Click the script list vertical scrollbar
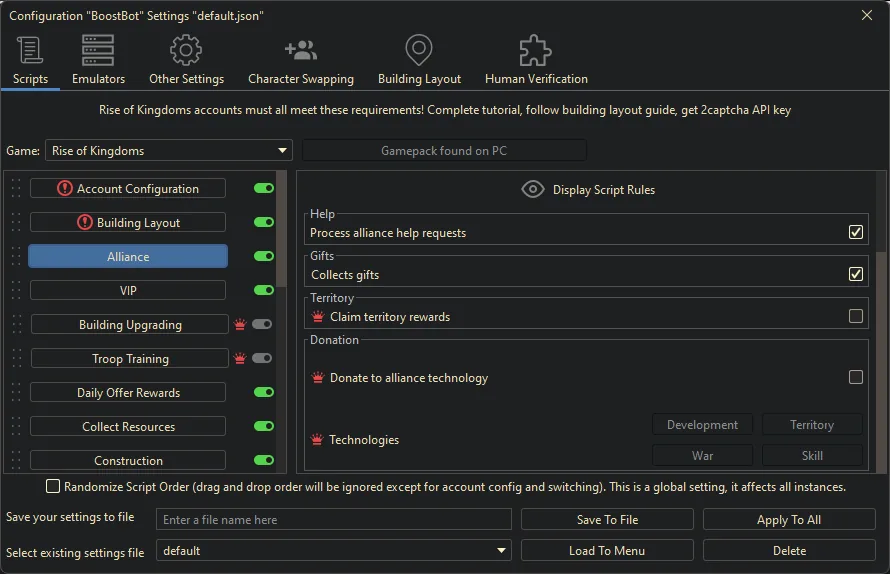The height and width of the screenshot is (574, 890). click(x=281, y=229)
